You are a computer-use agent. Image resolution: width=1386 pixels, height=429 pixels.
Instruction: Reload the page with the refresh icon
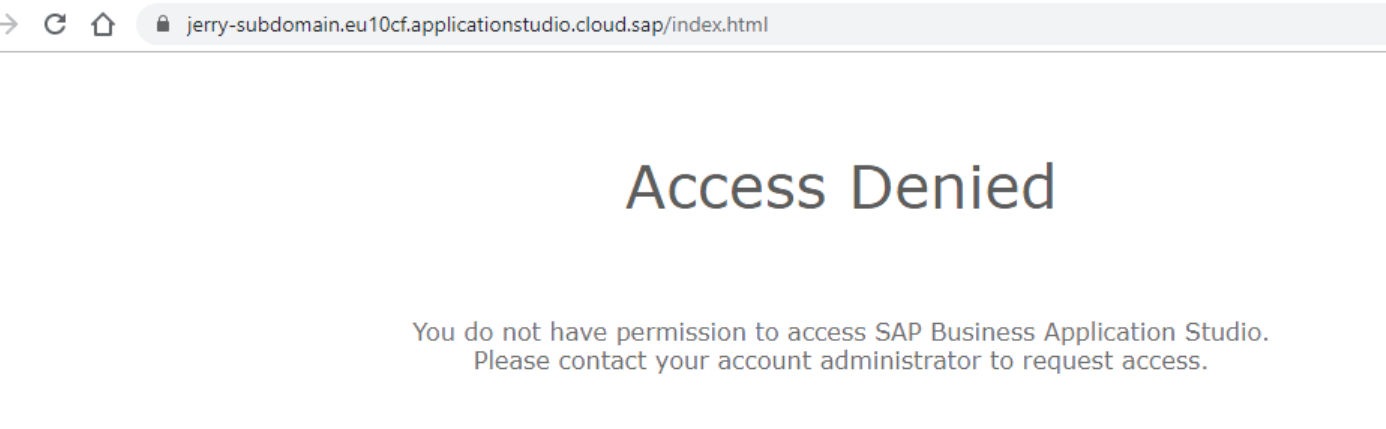point(63,25)
